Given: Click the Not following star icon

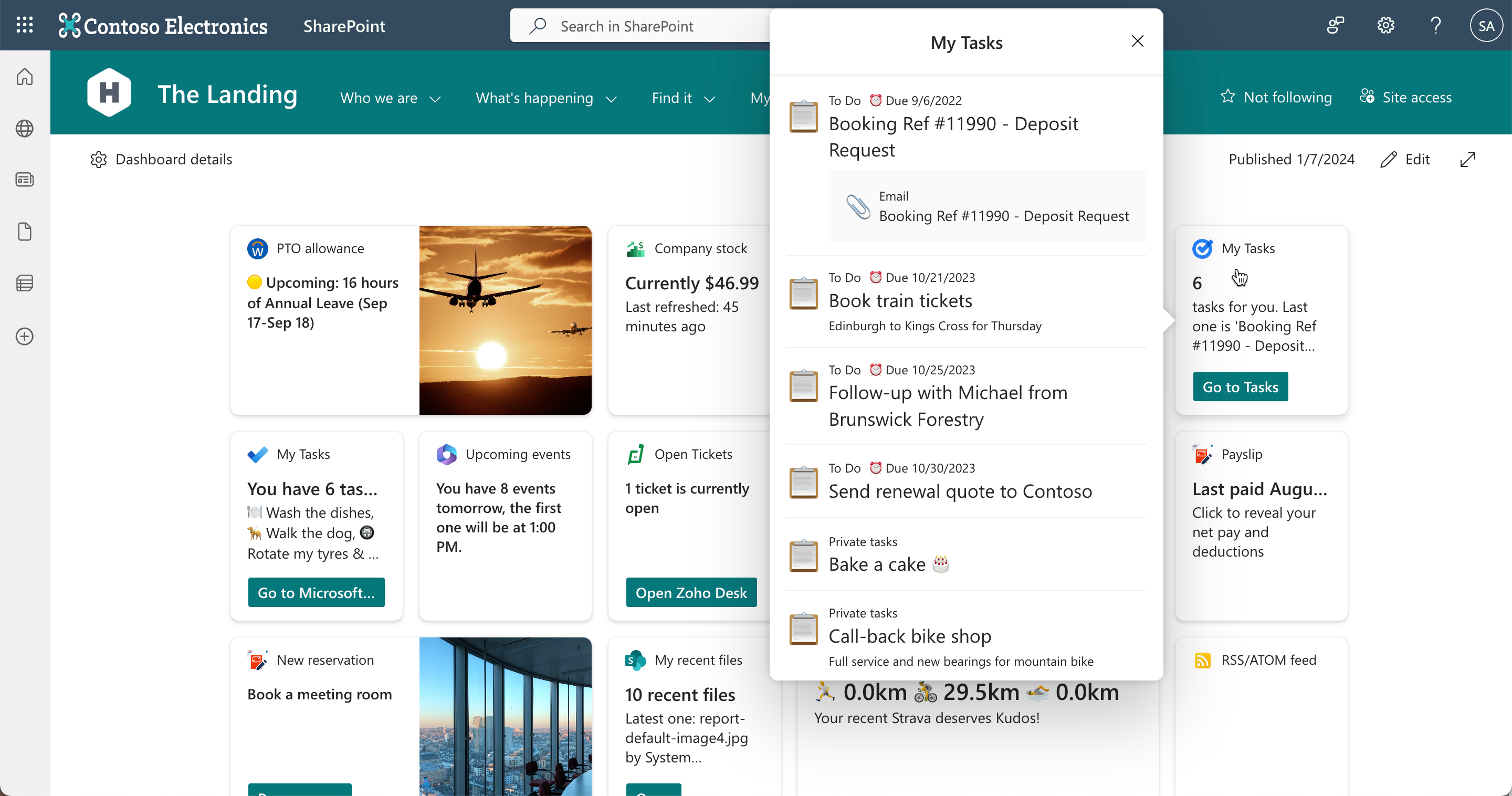Looking at the screenshot, I should pyautogui.click(x=1227, y=97).
